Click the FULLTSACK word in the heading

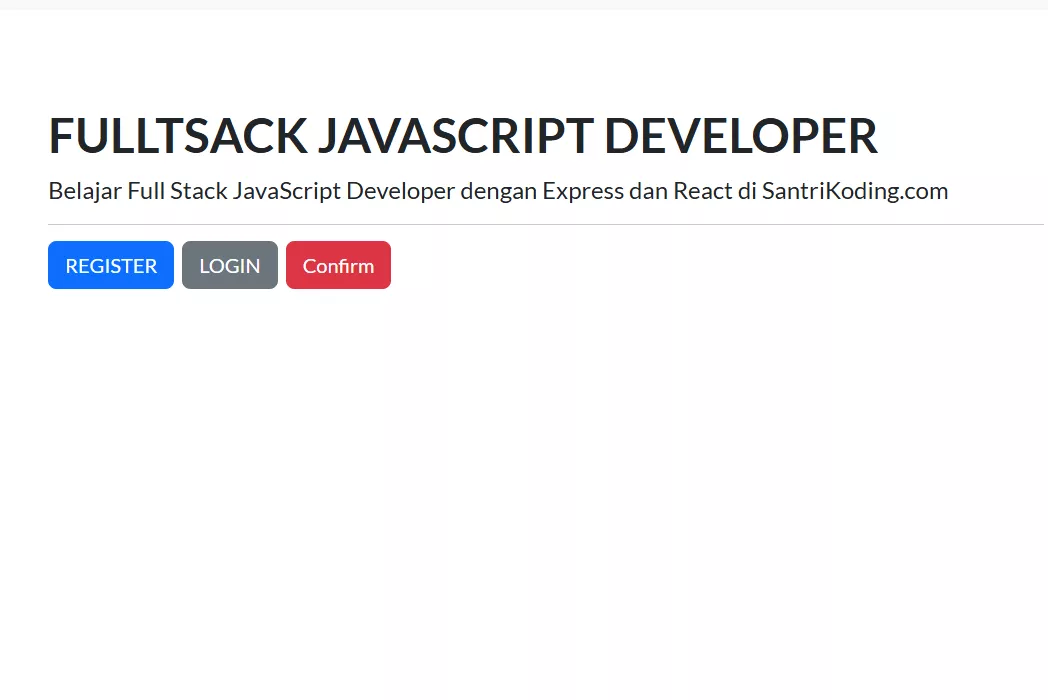click(178, 136)
